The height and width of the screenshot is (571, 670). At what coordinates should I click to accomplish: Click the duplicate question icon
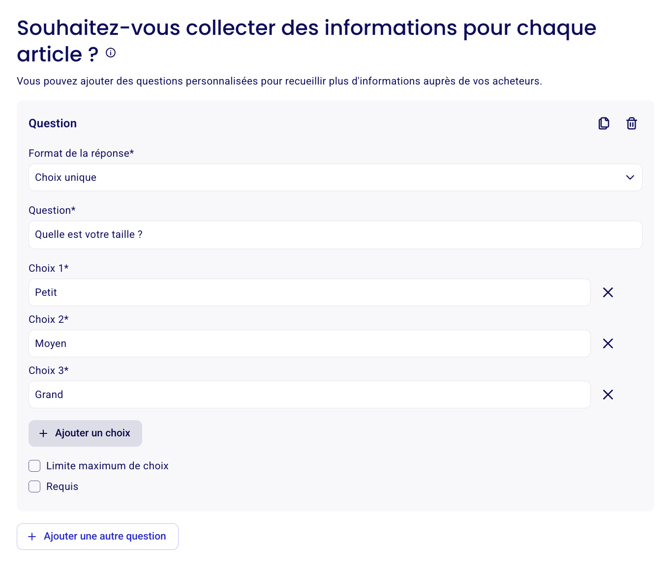click(x=603, y=124)
